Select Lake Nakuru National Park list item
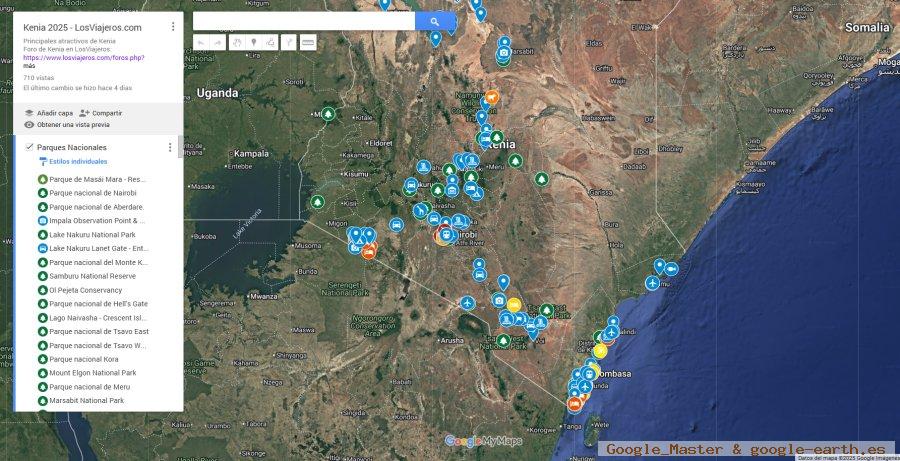Screen dimensions: 900x461 [87, 234]
